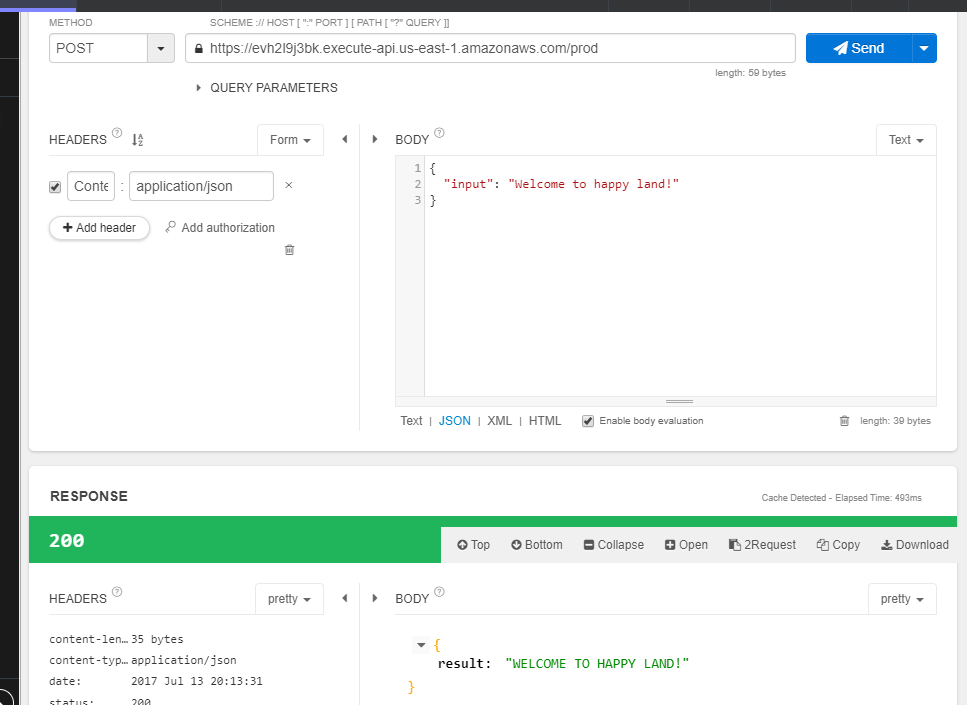Click the Add authorization link

(220, 228)
